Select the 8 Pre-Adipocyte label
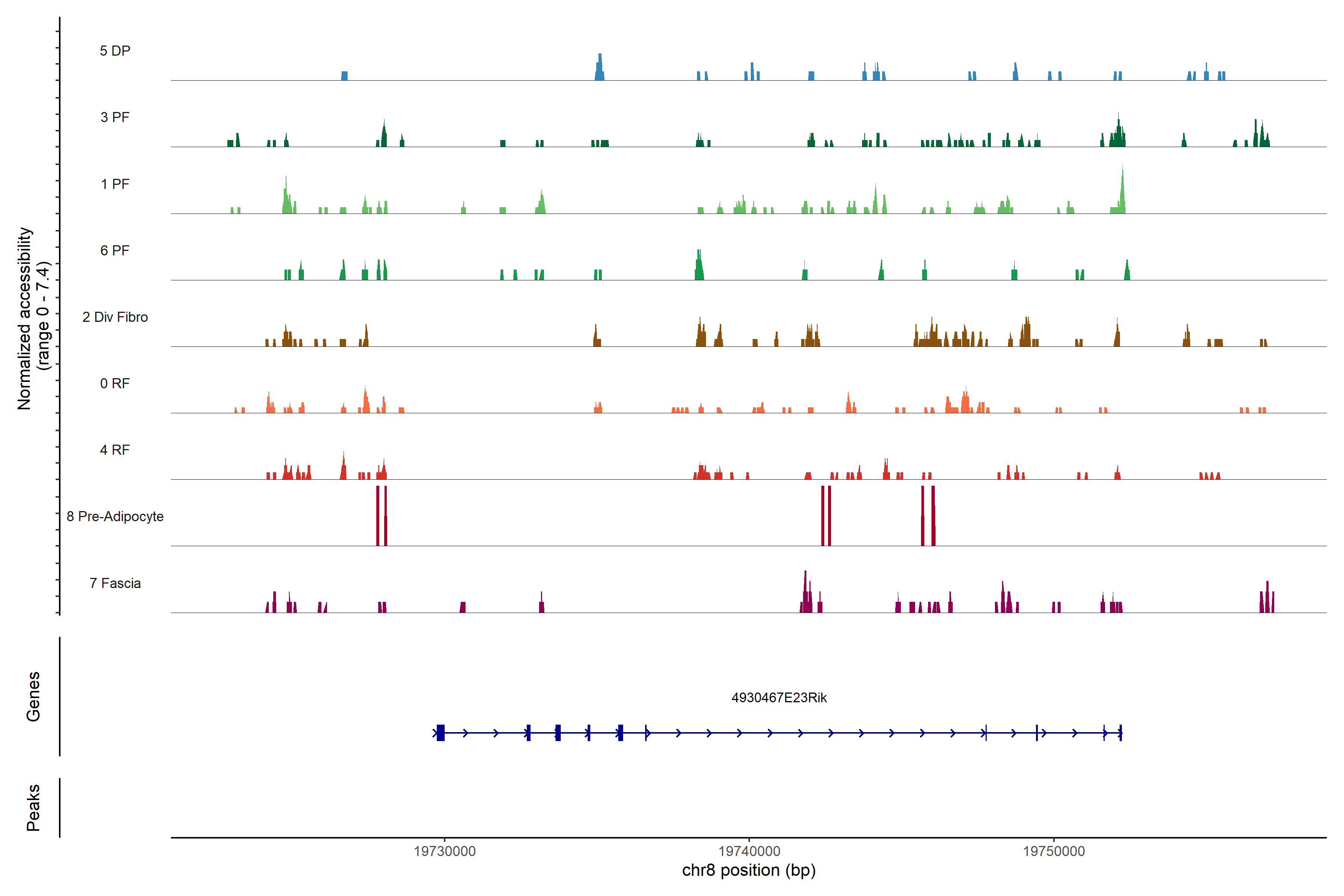 point(115,517)
